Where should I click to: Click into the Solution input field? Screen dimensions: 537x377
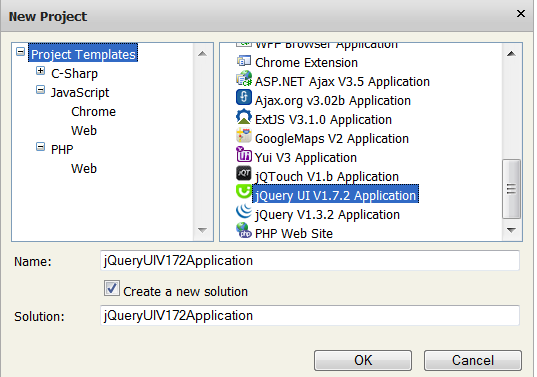pos(310,315)
